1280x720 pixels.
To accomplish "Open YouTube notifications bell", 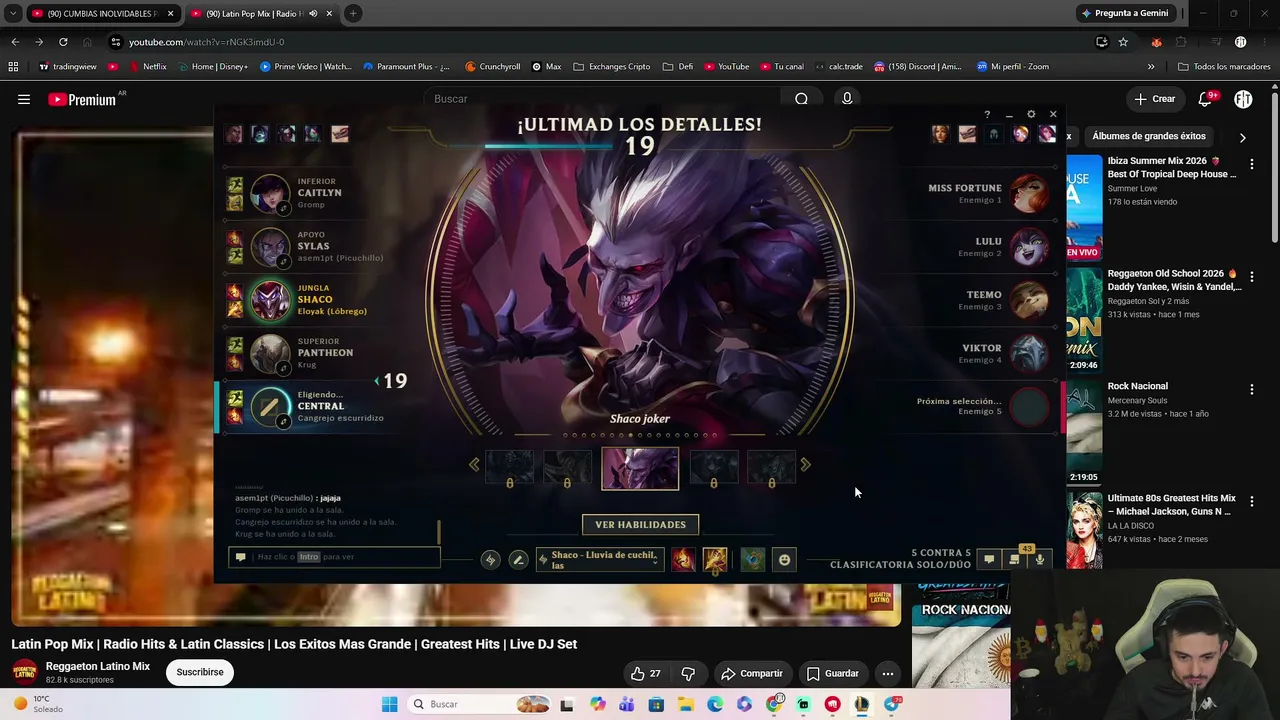I will 1205,99.
